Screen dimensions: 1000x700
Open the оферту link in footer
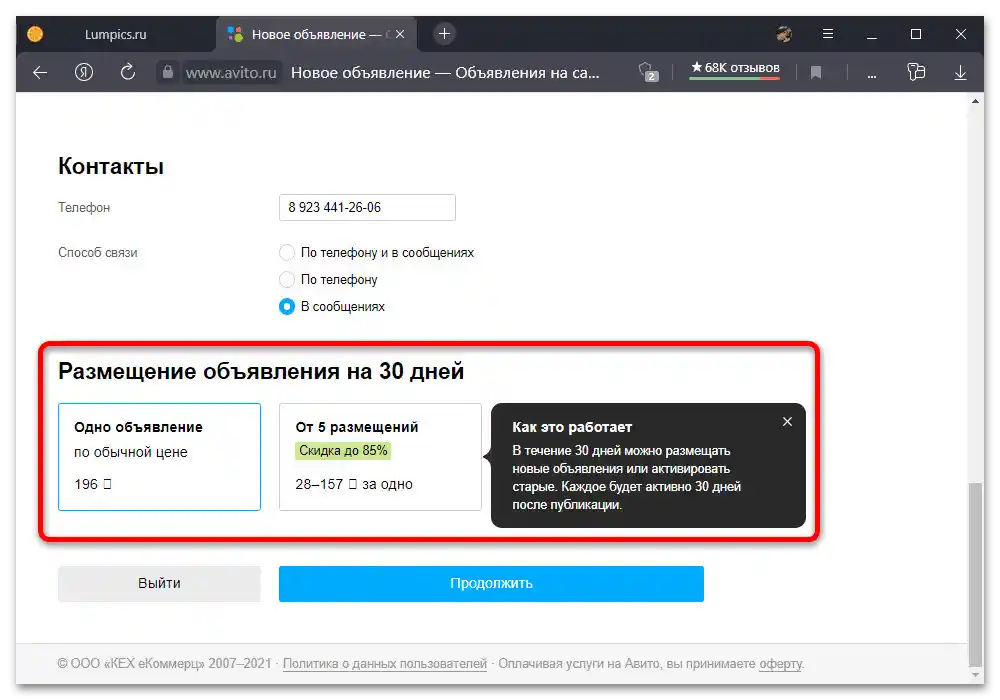pos(781,664)
